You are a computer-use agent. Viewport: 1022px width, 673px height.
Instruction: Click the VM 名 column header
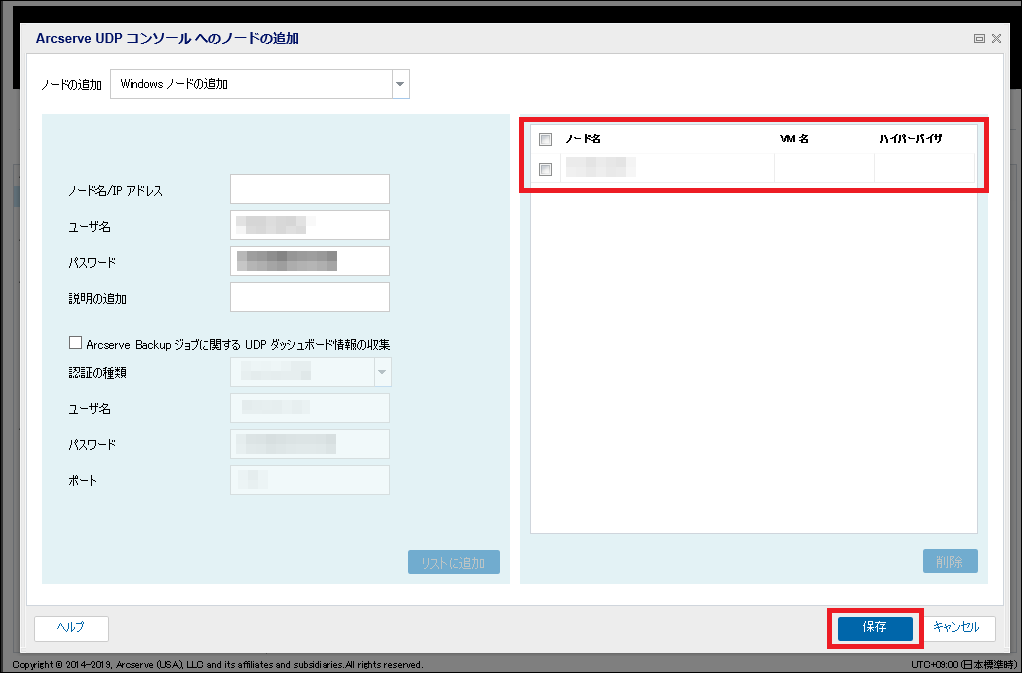794,139
